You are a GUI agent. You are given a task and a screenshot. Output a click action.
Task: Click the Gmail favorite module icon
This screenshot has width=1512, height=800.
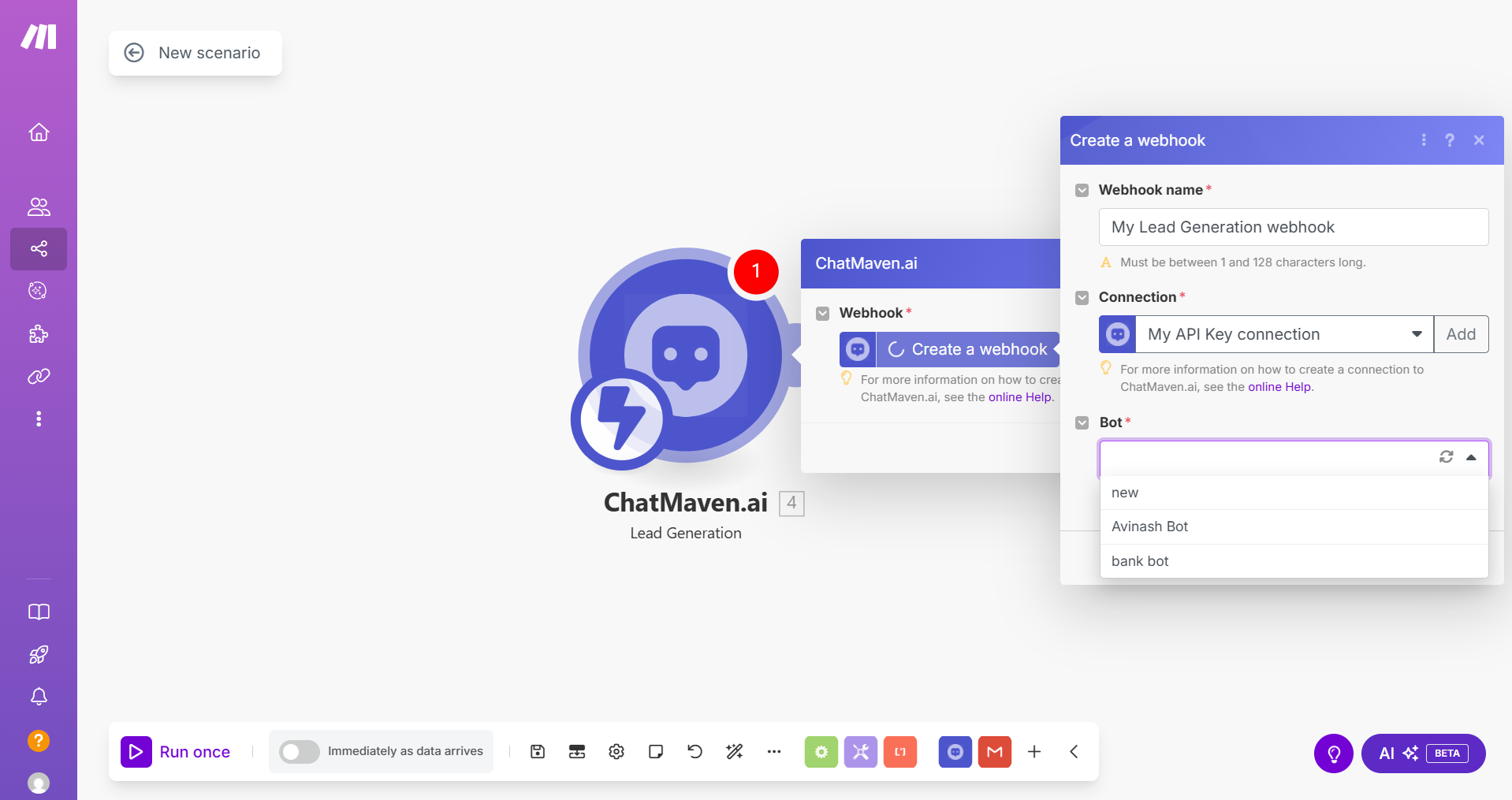(x=994, y=752)
